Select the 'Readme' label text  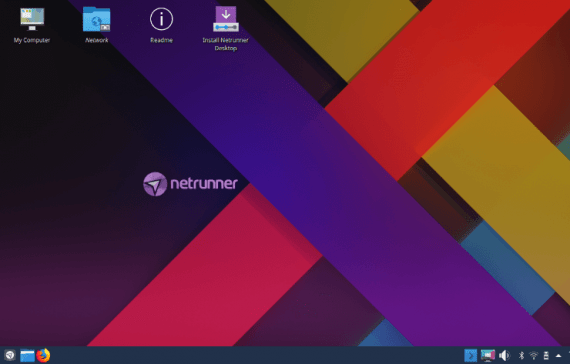coord(161,40)
